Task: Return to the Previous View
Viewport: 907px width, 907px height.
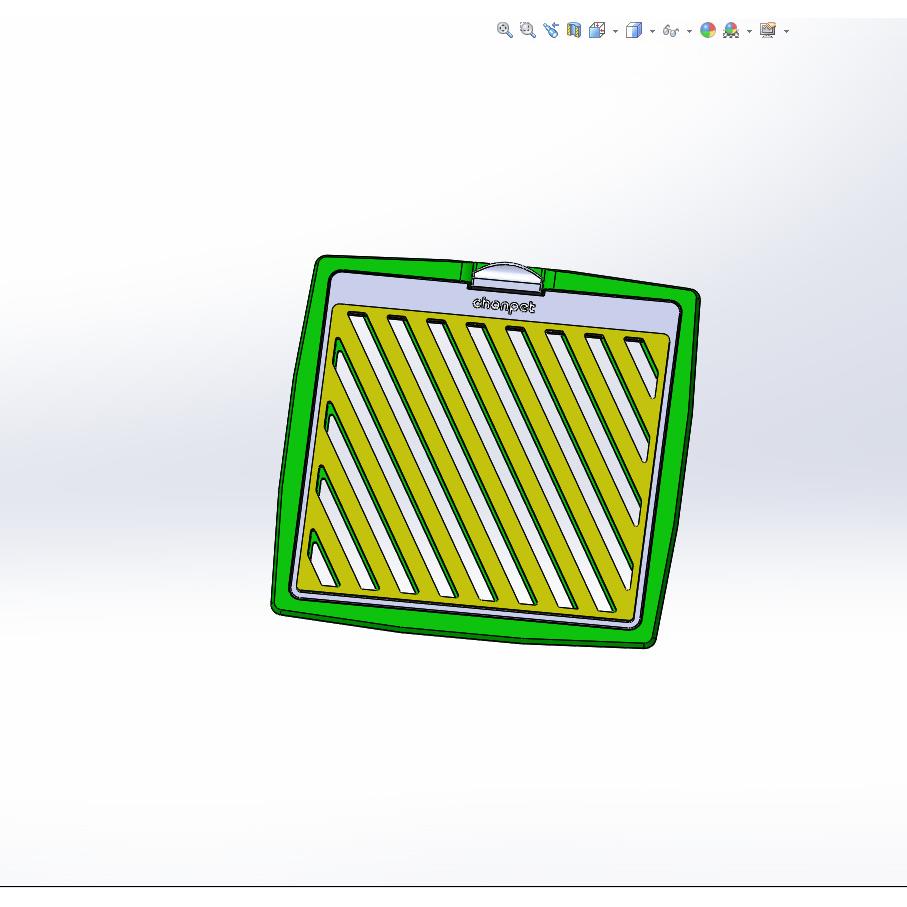Action: pos(551,30)
